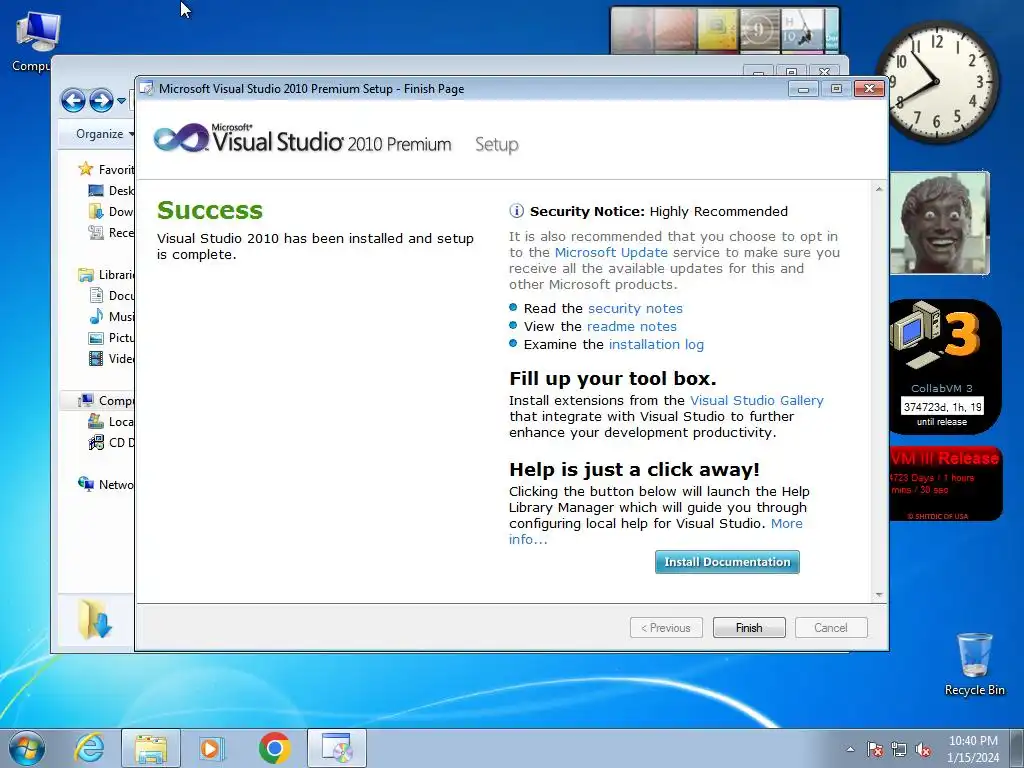The width and height of the screenshot is (1024, 768).
Task: Click Forward arrow in Explorer window
Action: tap(101, 101)
